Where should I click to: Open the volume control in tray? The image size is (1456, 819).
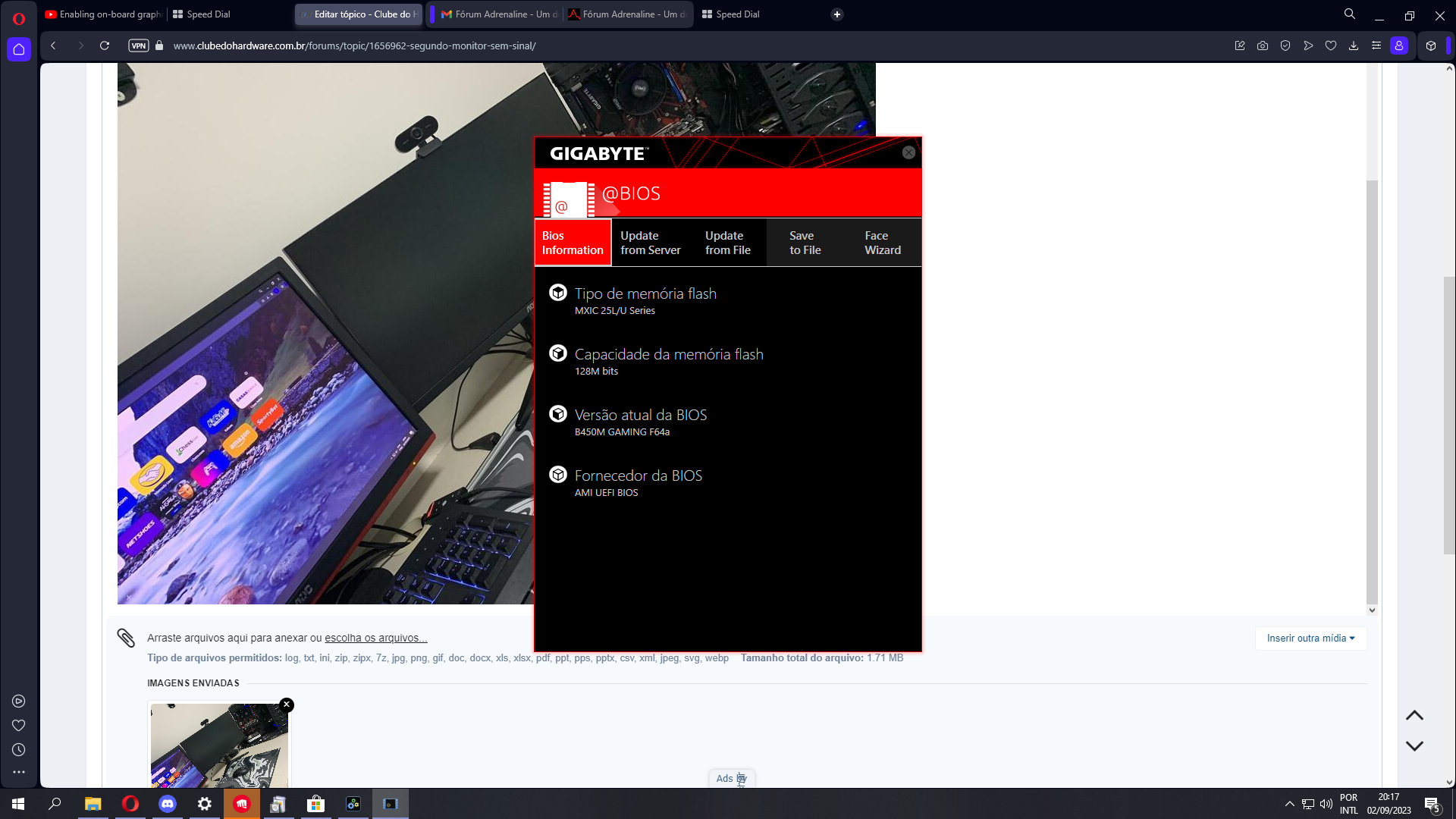pos(1326,804)
